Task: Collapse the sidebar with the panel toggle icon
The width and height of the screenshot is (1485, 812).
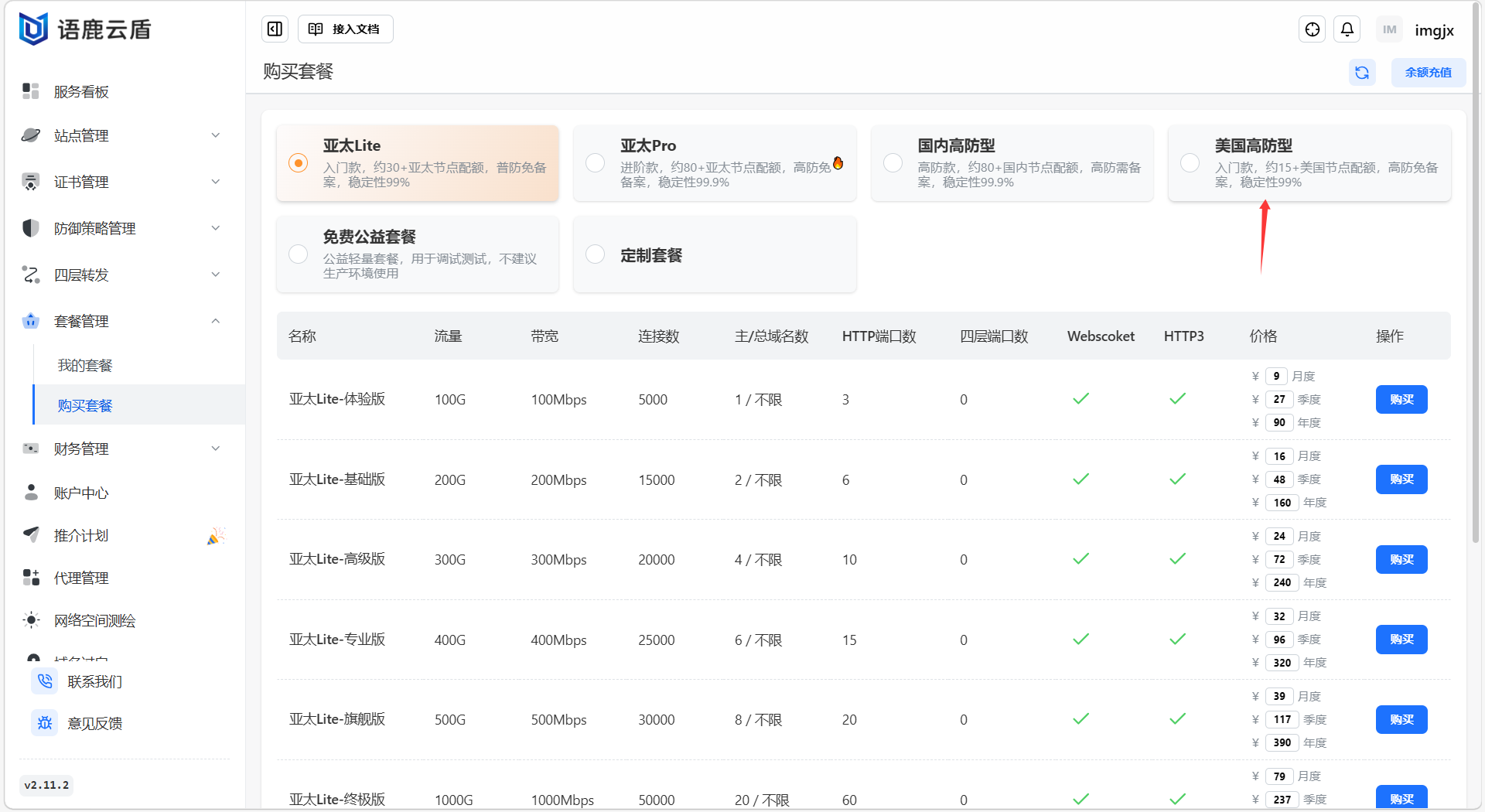Action: point(275,29)
